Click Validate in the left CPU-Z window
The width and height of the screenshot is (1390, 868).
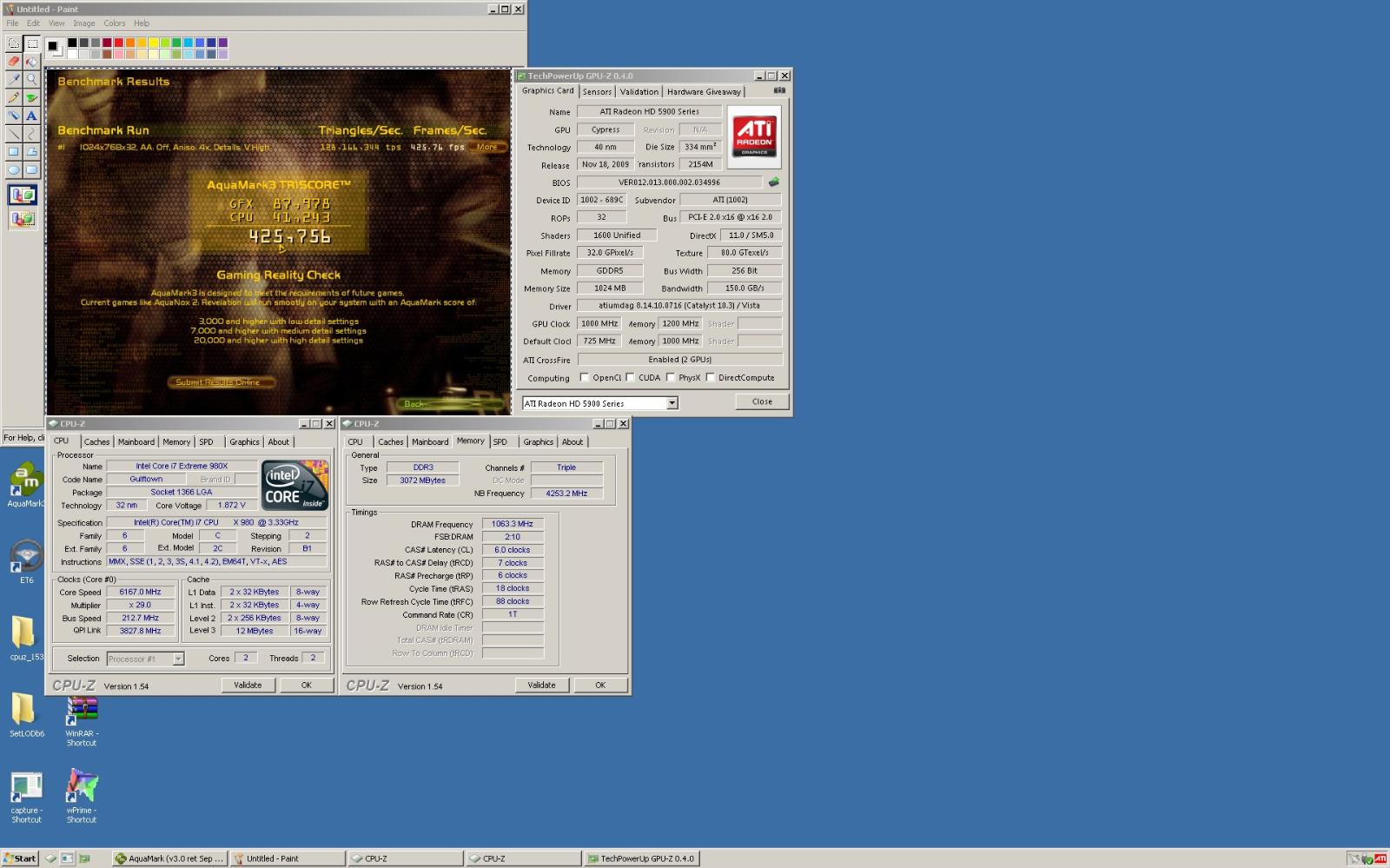tap(248, 685)
